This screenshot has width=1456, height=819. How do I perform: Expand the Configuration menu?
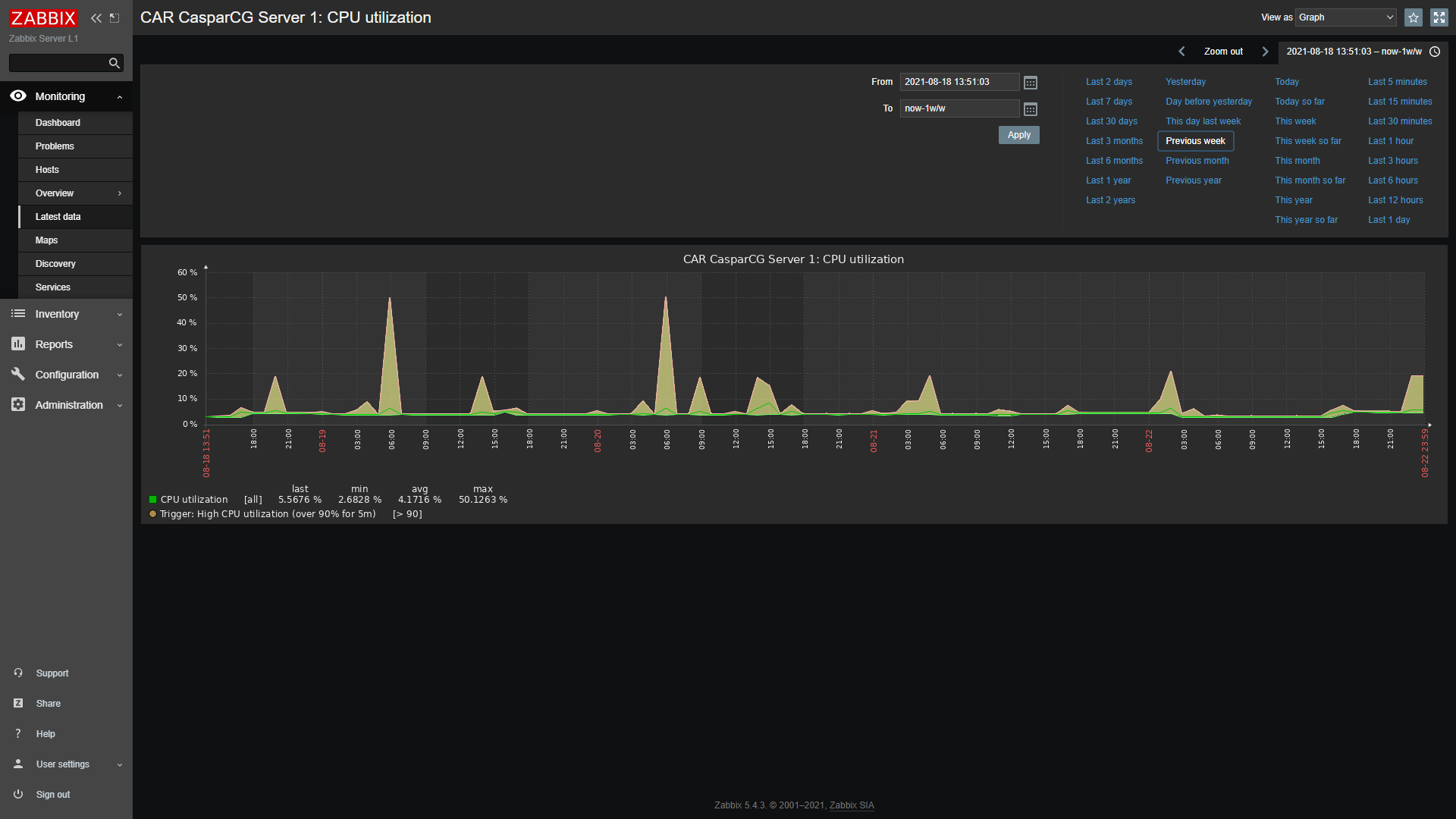point(120,375)
